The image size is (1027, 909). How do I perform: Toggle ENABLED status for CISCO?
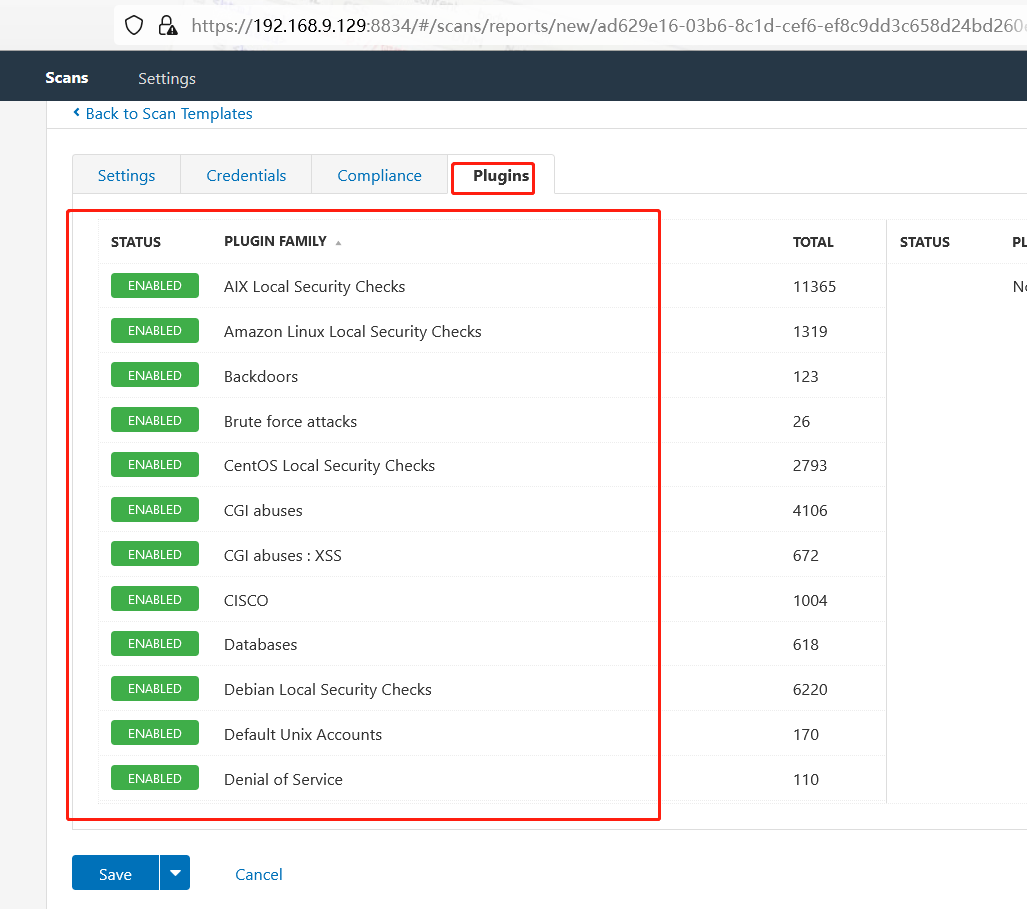tap(155, 599)
